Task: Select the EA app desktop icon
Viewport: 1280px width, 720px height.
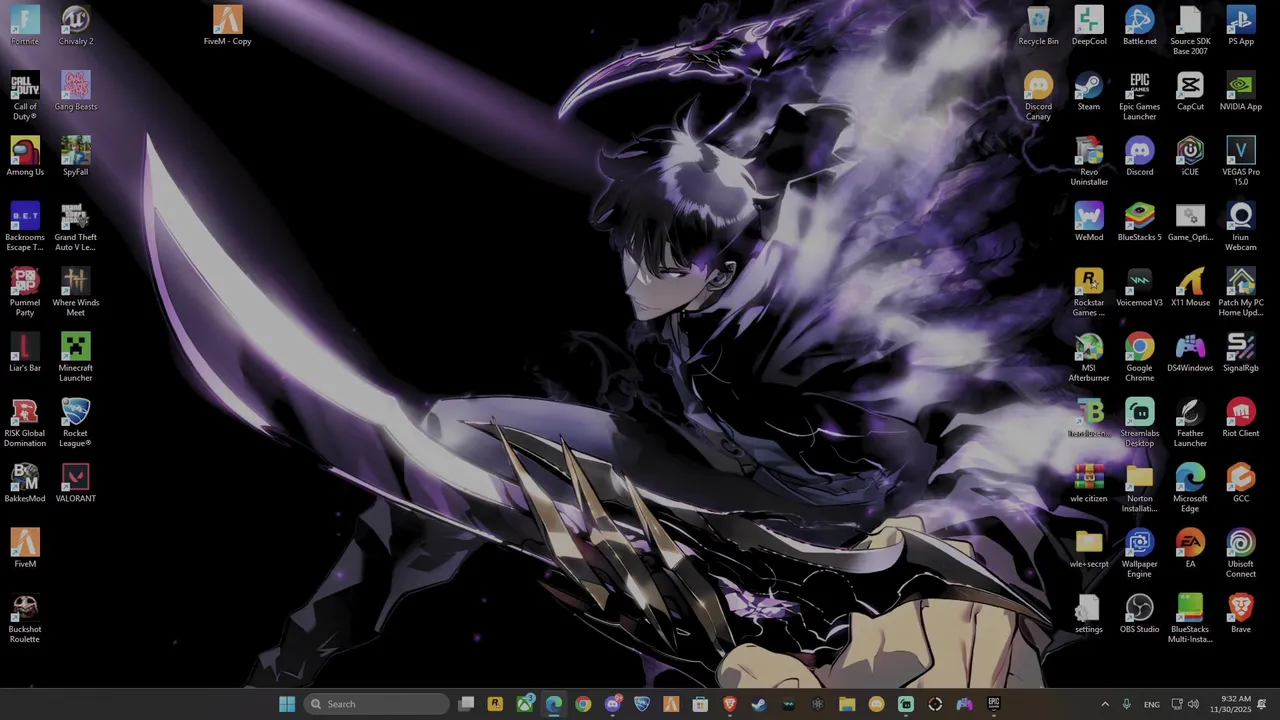Action: pyautogui.click(x=1190, y=548)
